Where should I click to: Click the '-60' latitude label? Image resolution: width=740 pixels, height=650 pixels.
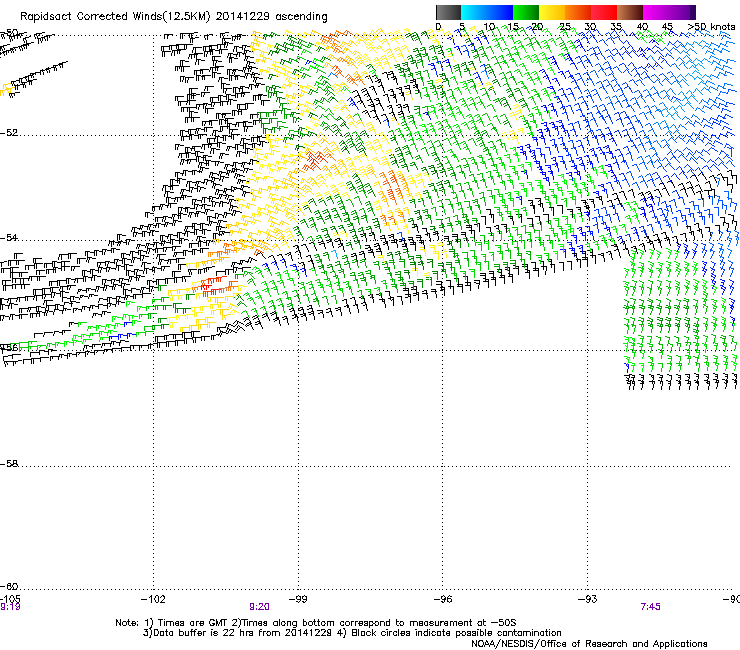(9, 586)
